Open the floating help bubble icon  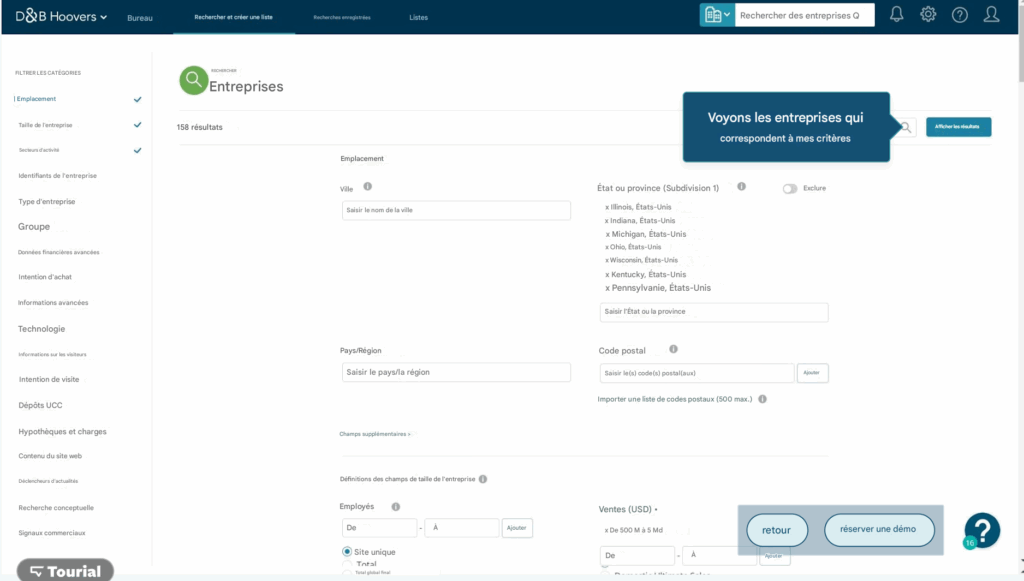[x=982, y=530]
